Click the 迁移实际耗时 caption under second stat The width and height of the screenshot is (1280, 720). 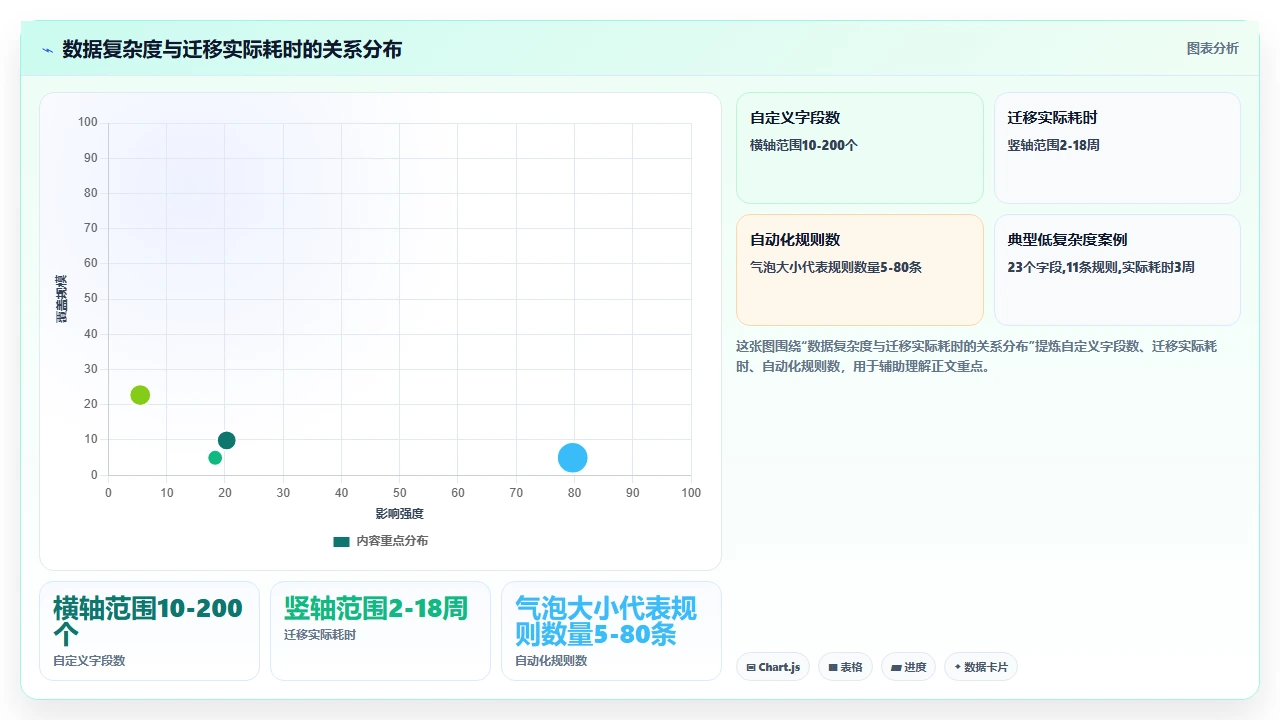coord(320,634)
